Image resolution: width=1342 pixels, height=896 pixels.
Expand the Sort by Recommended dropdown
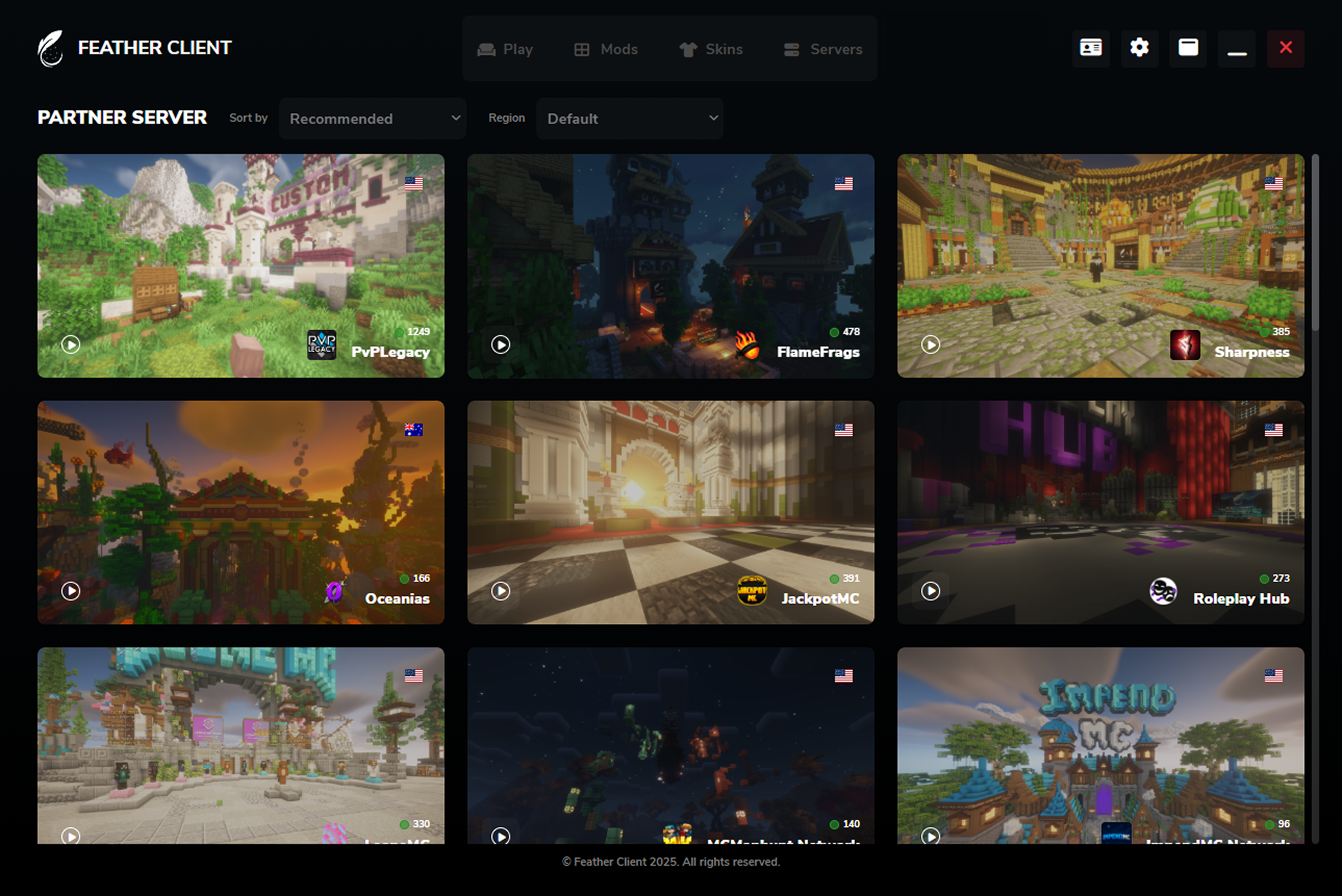click(x=373, y=118)
